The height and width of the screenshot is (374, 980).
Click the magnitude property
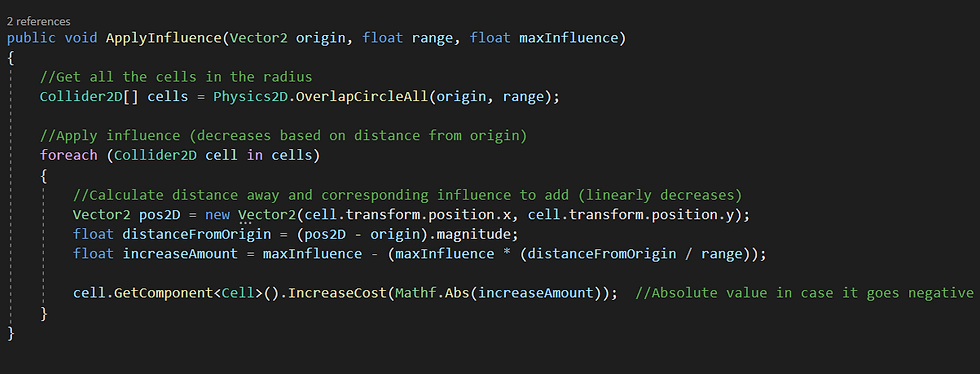tap(482, 235)
